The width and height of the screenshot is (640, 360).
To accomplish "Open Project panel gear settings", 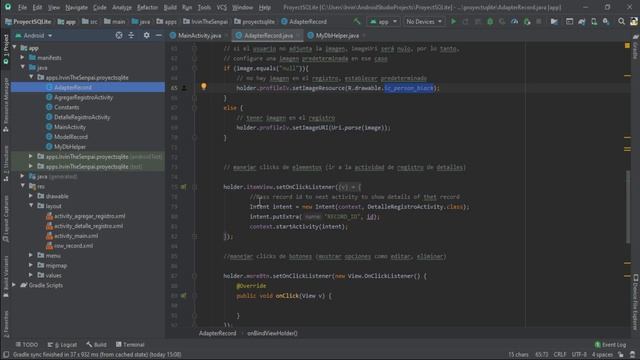I will 147,36.
